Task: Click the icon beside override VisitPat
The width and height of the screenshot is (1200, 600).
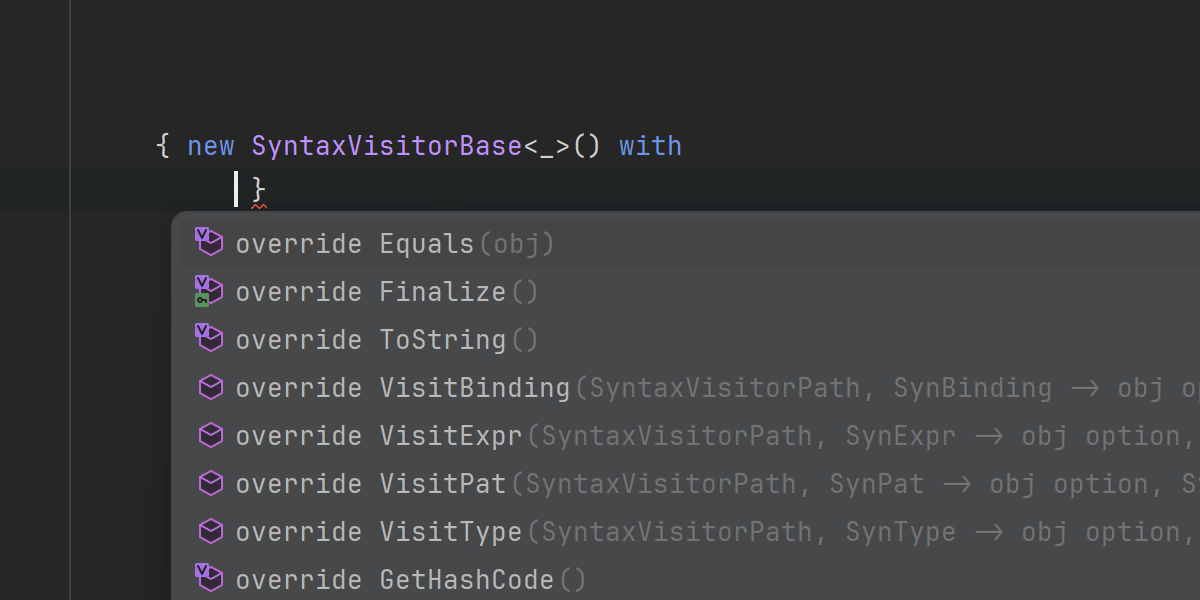Action: tap(210, 483)
